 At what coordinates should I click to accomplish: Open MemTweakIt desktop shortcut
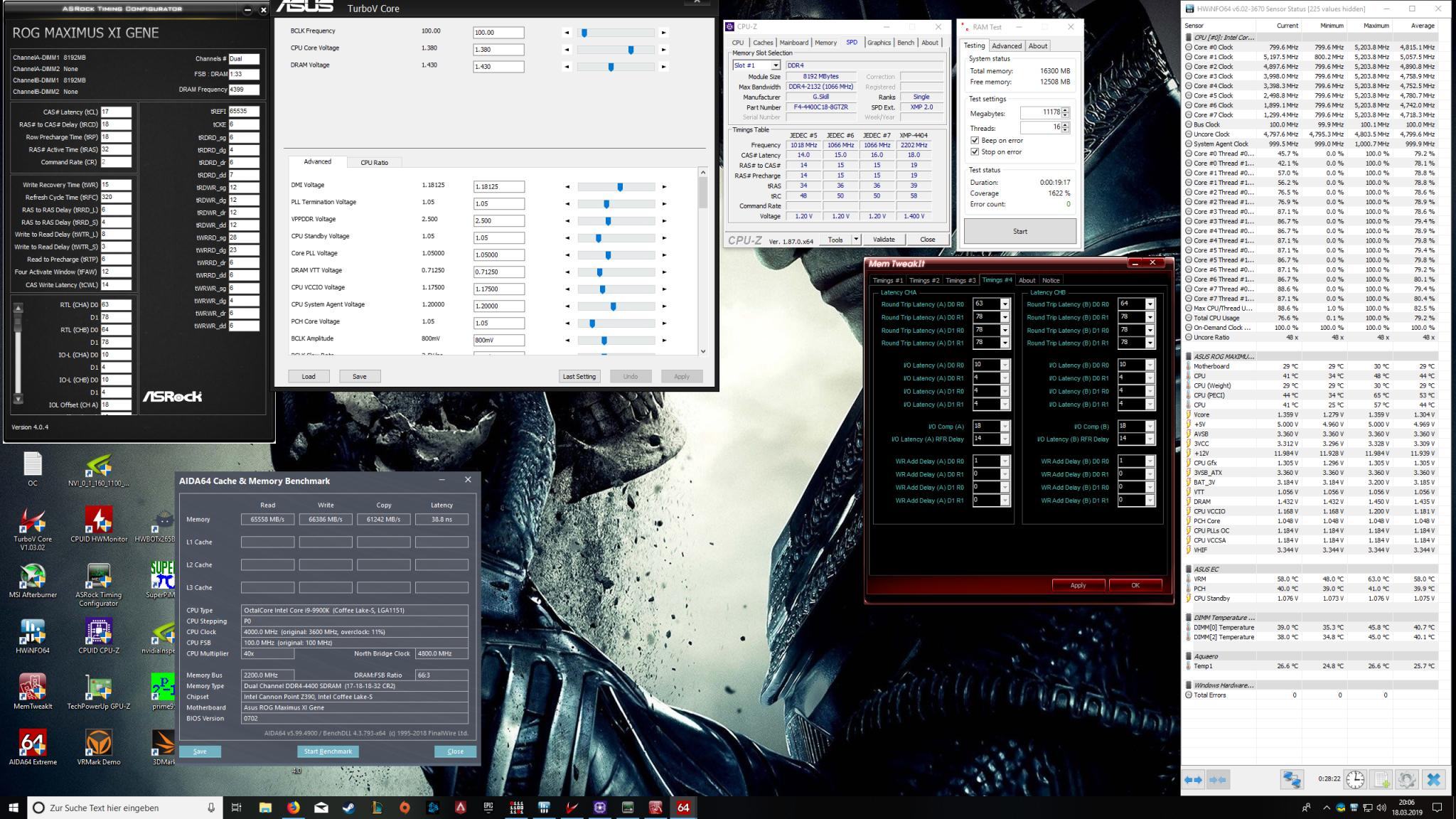33,692
